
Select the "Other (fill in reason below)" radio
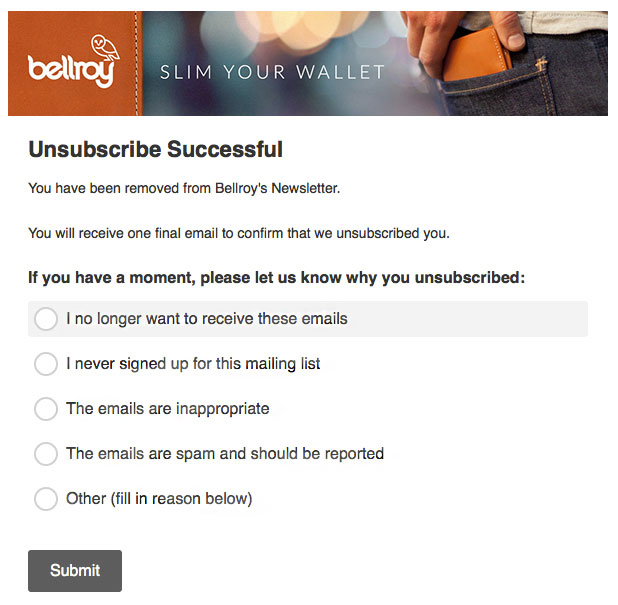point(46,499)
